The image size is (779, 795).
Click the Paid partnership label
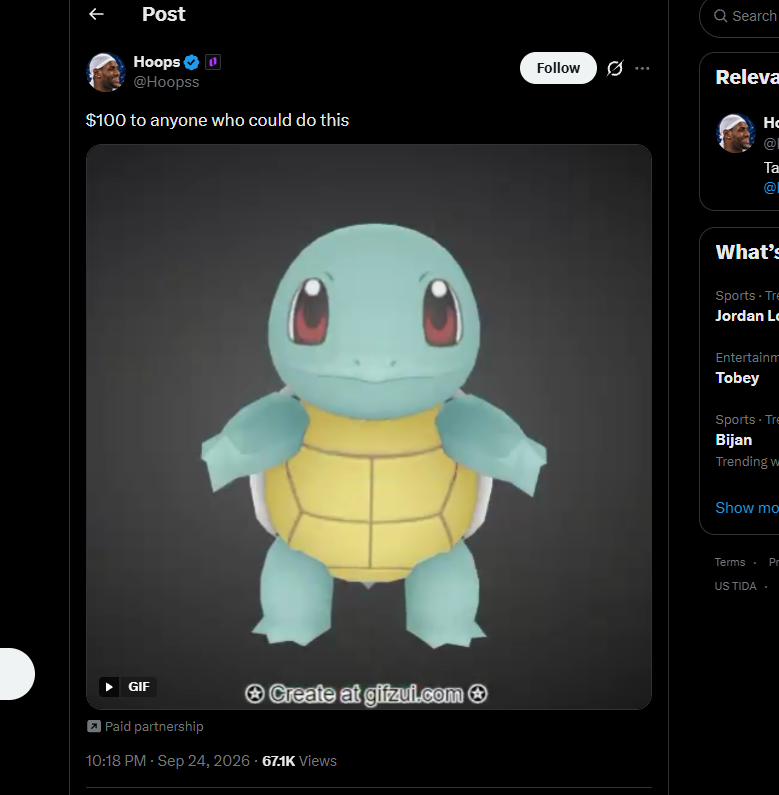pos(154,727)
